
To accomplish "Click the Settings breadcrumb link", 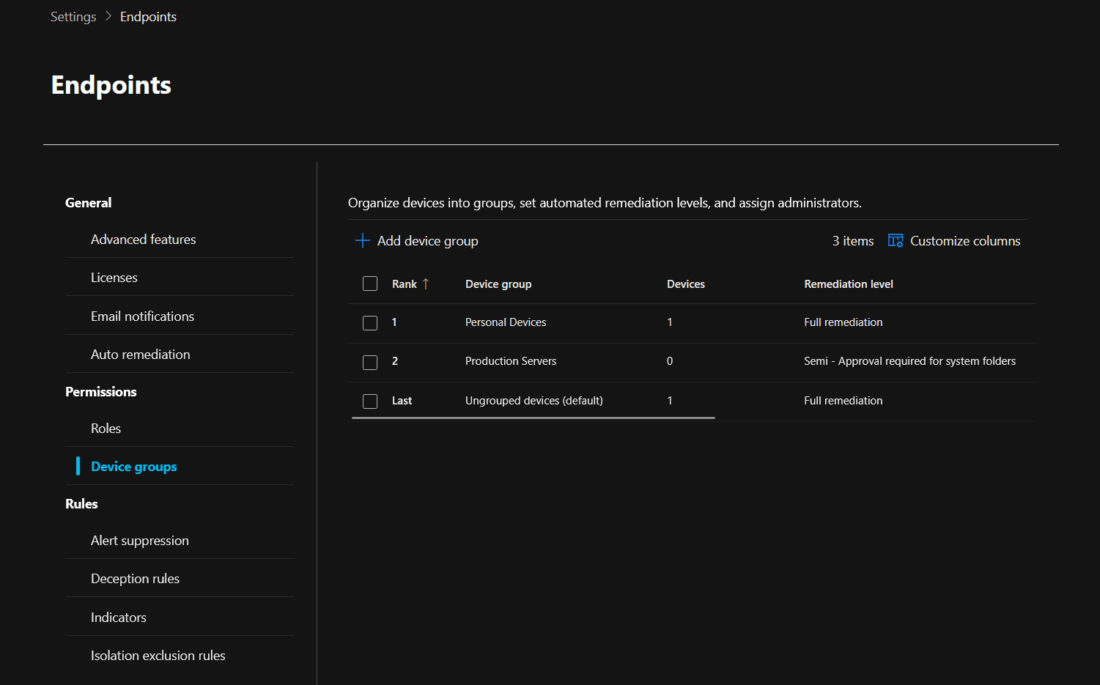I will (73, 16).
